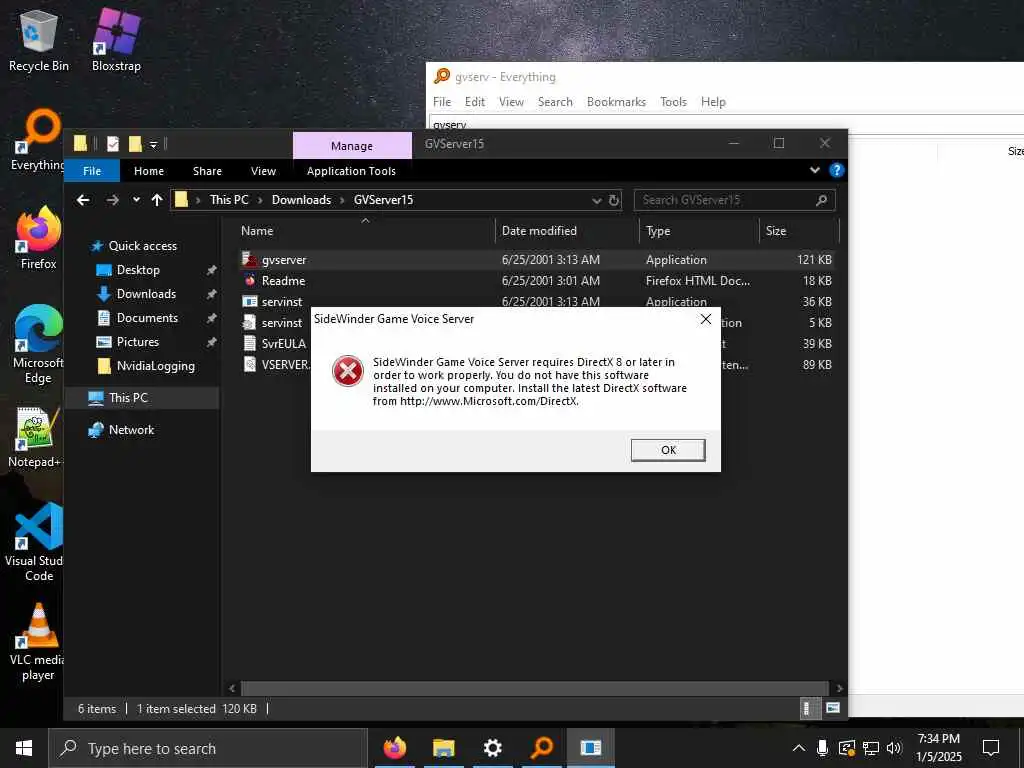Open the Bookmarks menu in Everything
Image resolution: width=1024 pixels, height=768 pixels.
(x=616, y=102)
